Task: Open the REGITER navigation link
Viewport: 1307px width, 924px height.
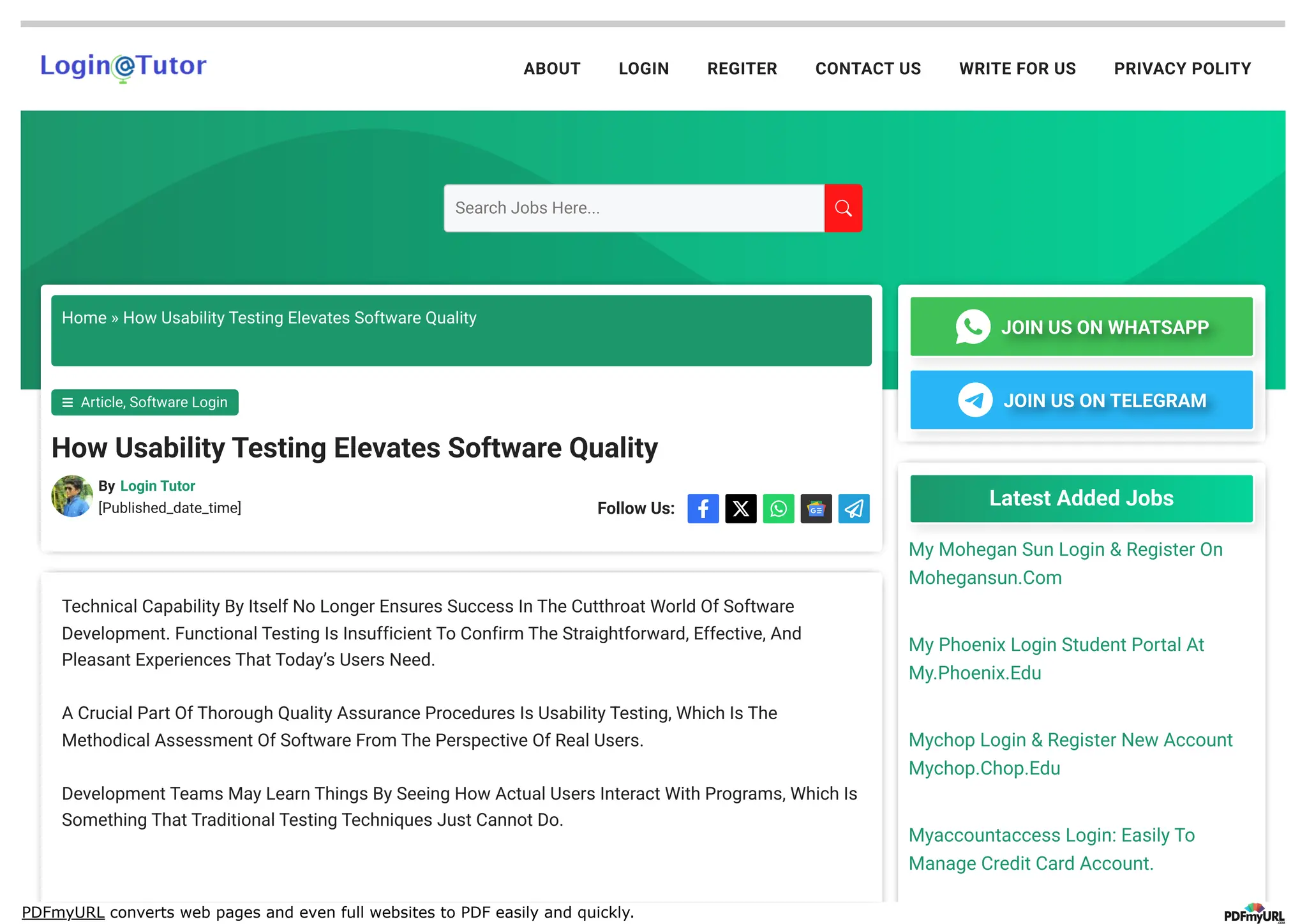Action: tap(742, 68)
